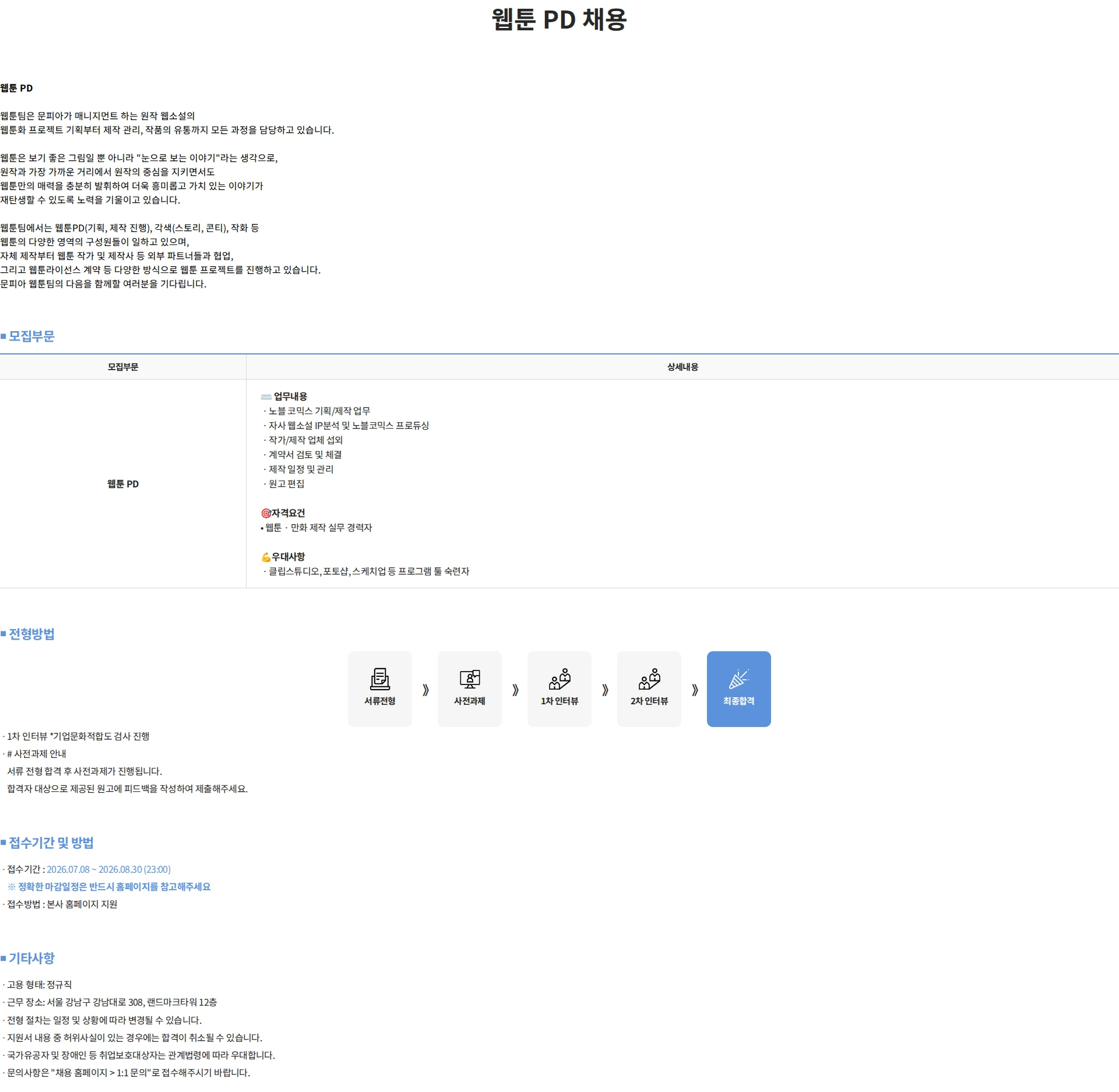Click the date range 2026.07.08 ~ 2026.08.30 (23:00)
Screen dimensions: 1119x1092
click(108, 869)
